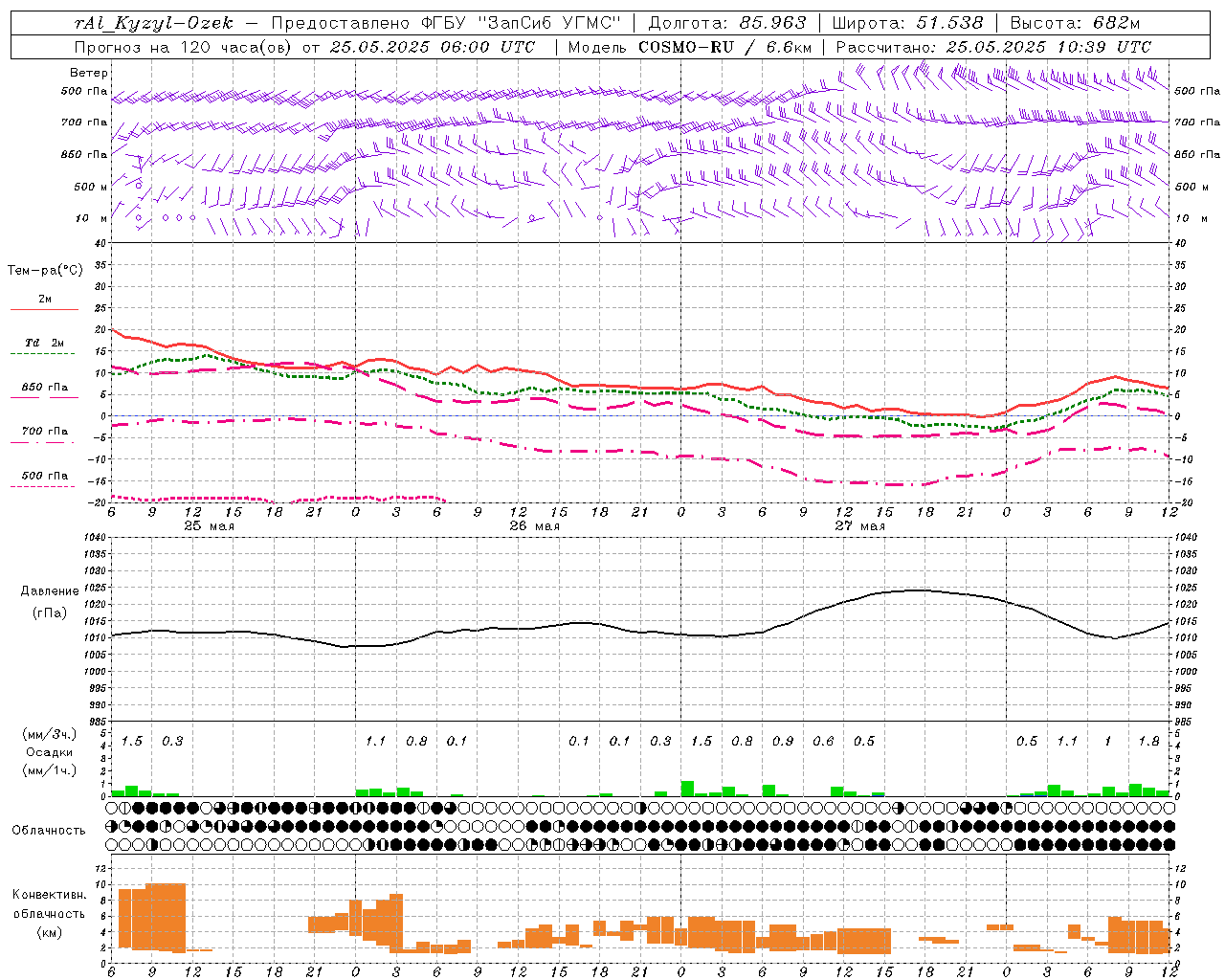Click the precipitation value 1.8
Viewport: 1225px width, 980px height.
click(x=1149, y=741)
